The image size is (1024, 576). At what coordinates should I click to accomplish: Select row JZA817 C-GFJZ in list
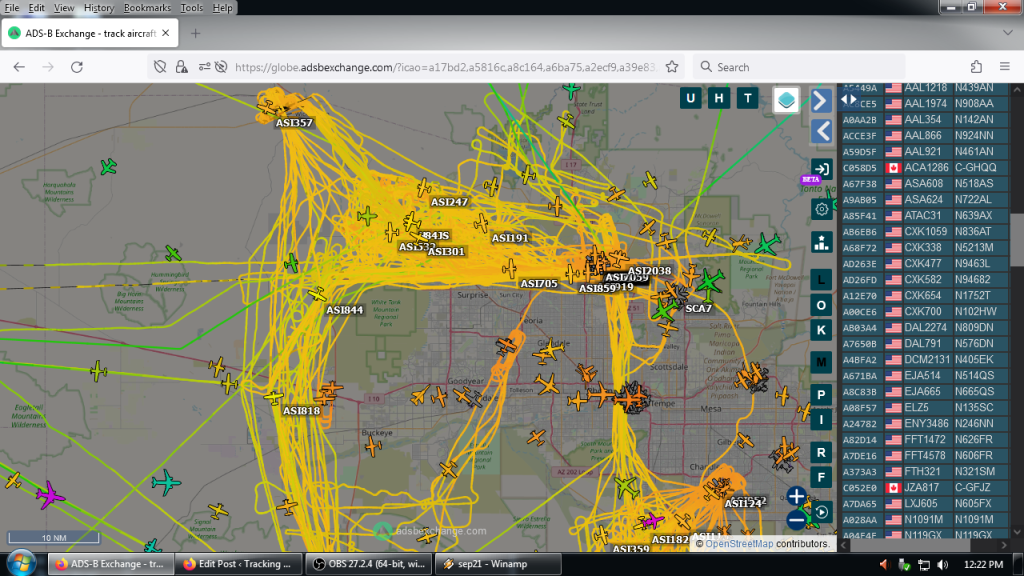(924, 487)
